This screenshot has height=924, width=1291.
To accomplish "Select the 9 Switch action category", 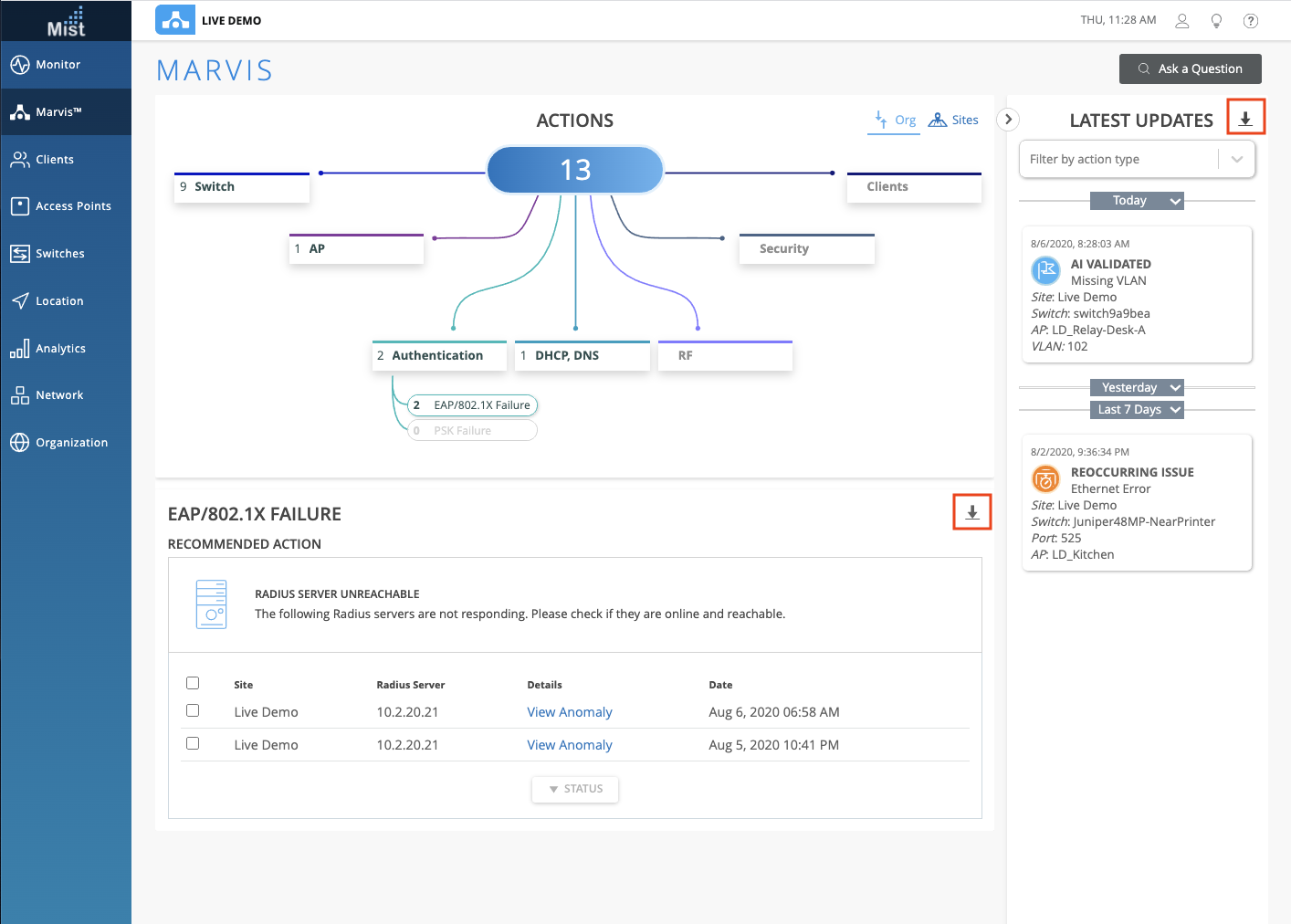I will tap(242, 187).
